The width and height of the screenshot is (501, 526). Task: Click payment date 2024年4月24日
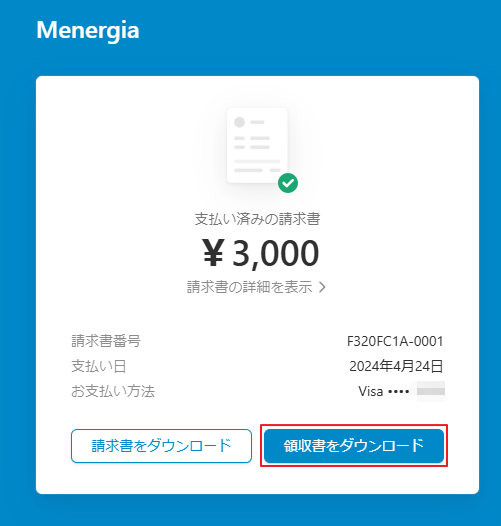coord(396,366)
